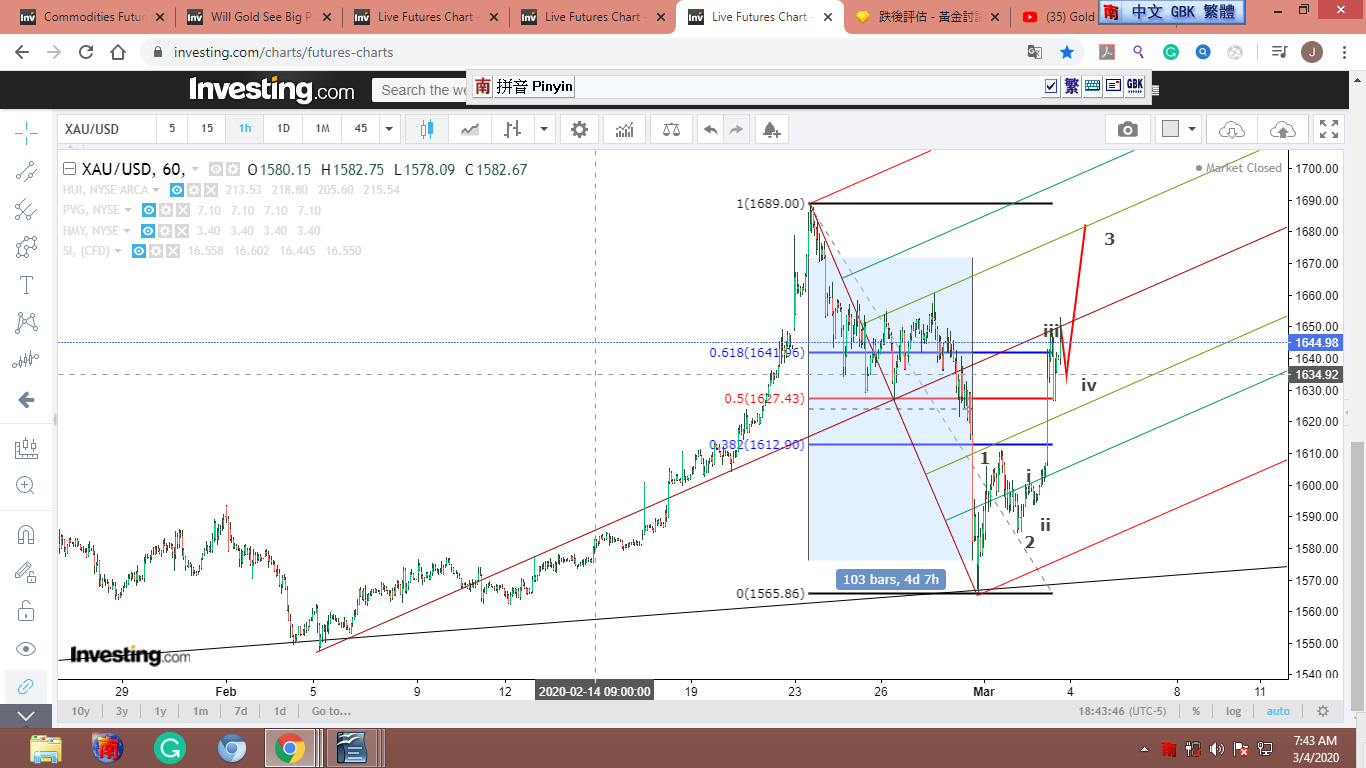Expand the time interval dropdown arrow
Screen dimensions: 1366x768
click(388, 129)
